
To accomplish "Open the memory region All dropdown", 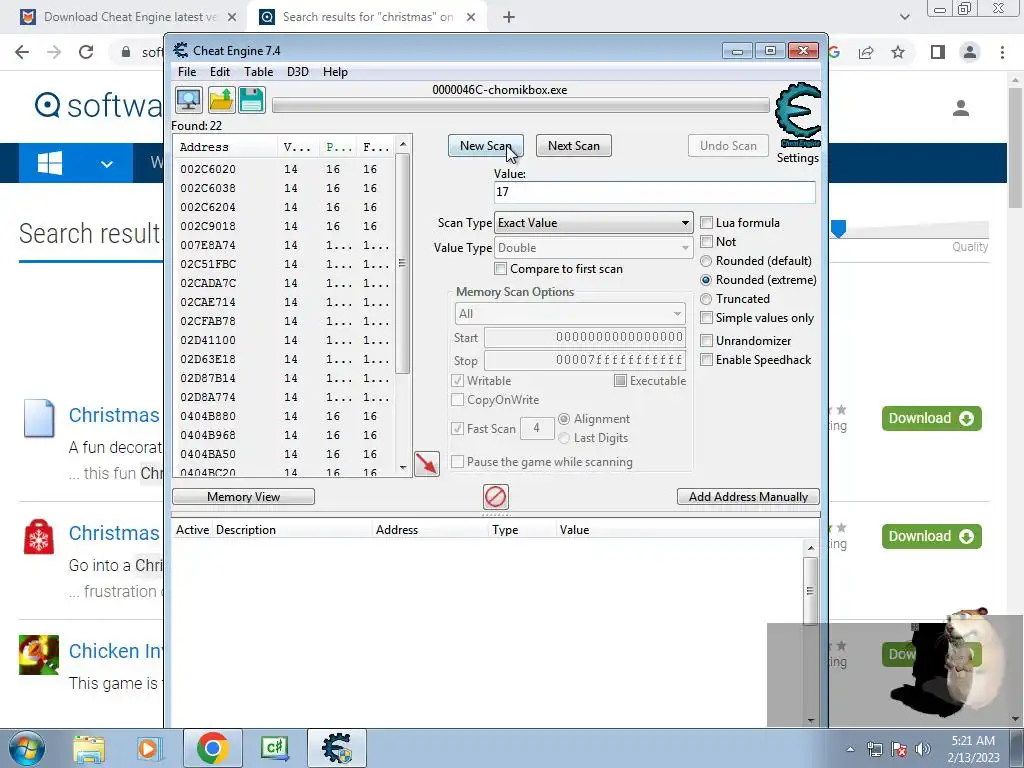I will pos(570,314).
